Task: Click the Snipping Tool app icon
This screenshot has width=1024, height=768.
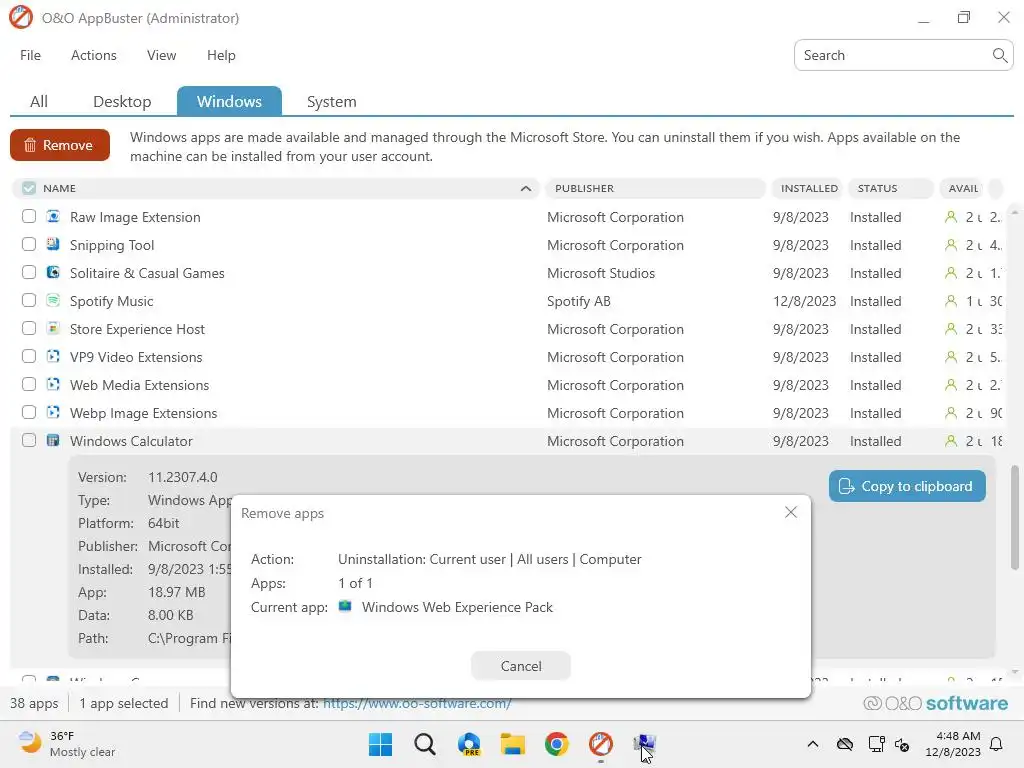Action: coord(53,244)
